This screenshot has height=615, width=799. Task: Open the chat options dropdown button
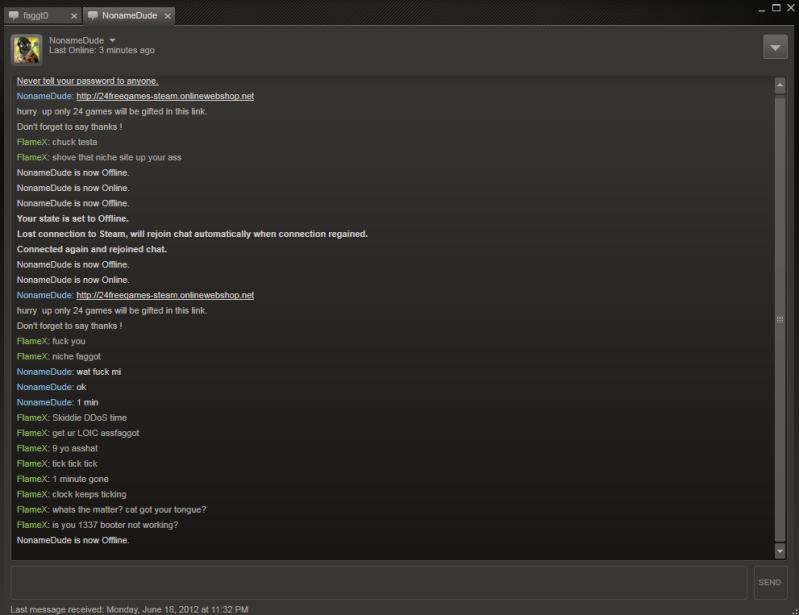[x=775, y=47]
